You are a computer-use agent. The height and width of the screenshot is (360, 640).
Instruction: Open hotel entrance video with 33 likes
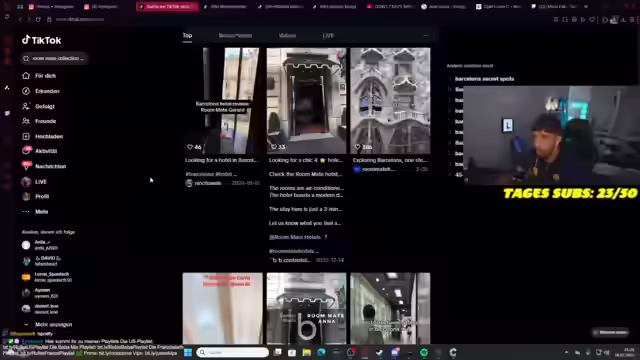[306, 101]
